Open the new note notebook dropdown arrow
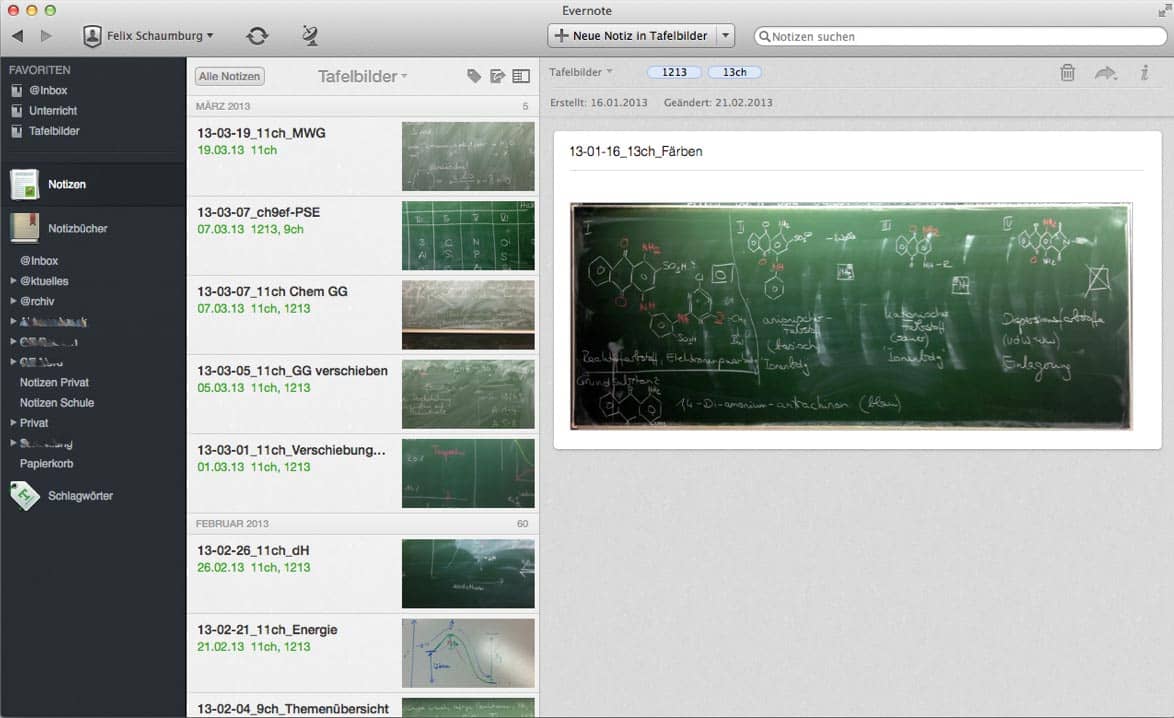Viewport: 1174px width, 718px height. click(x=725, y=36)
